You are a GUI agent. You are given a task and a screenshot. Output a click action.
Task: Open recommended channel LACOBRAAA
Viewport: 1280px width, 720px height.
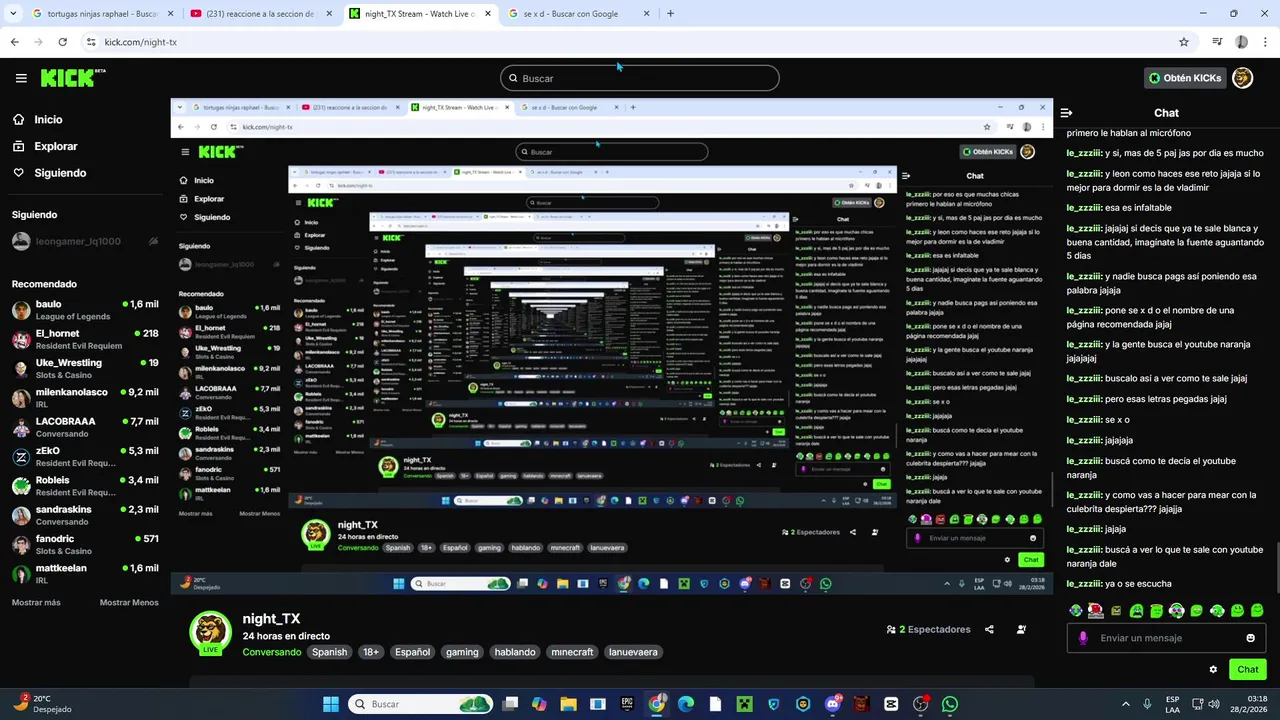click(x=85, y=427)
